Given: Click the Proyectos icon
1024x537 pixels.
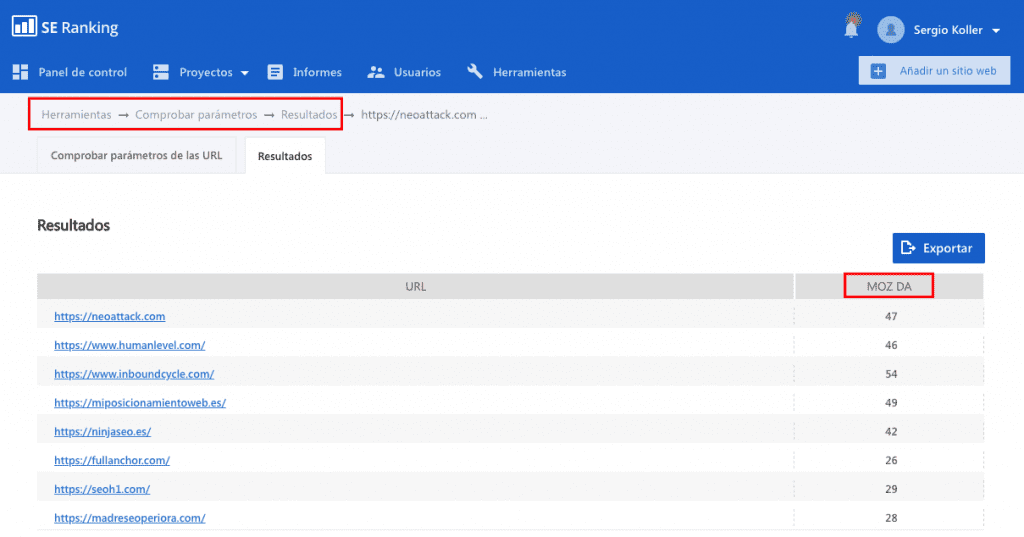Looking at the screenshot, I should 161,72.
